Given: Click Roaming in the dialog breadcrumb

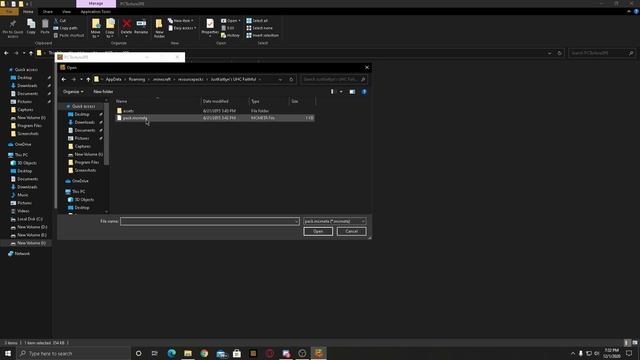Looking at the screenshot, I should pos(137,80).
